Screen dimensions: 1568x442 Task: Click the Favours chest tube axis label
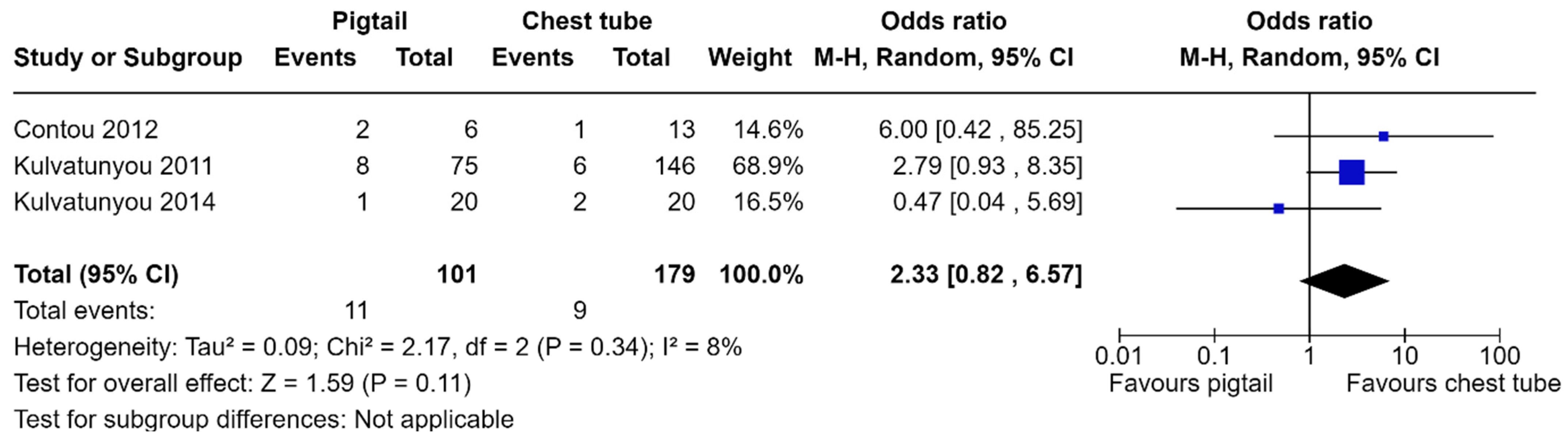click(x=1453, y=384)
